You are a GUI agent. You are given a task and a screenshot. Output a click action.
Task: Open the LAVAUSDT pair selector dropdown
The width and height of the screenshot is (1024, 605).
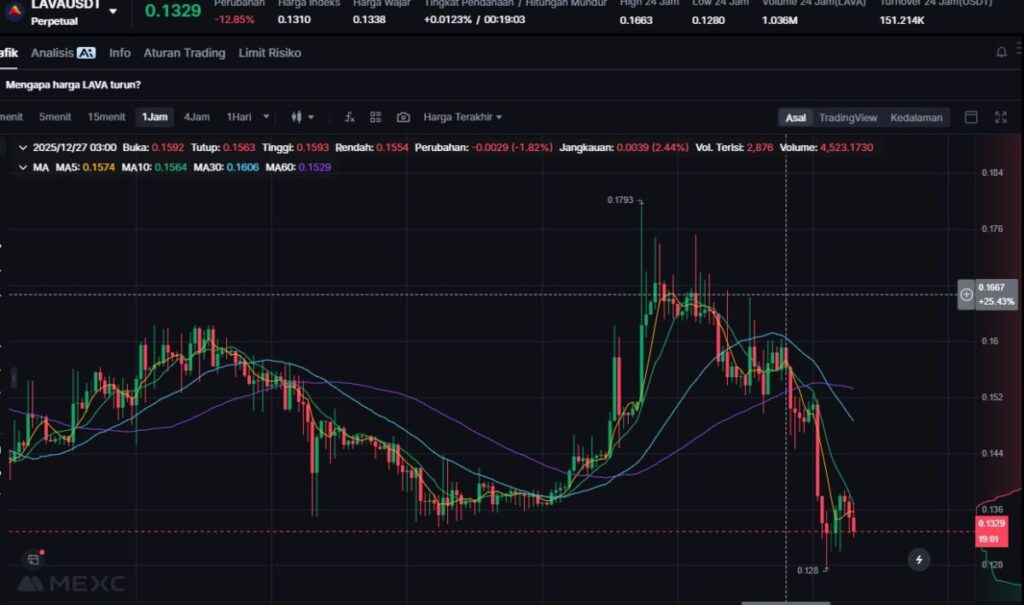point(112,11)
